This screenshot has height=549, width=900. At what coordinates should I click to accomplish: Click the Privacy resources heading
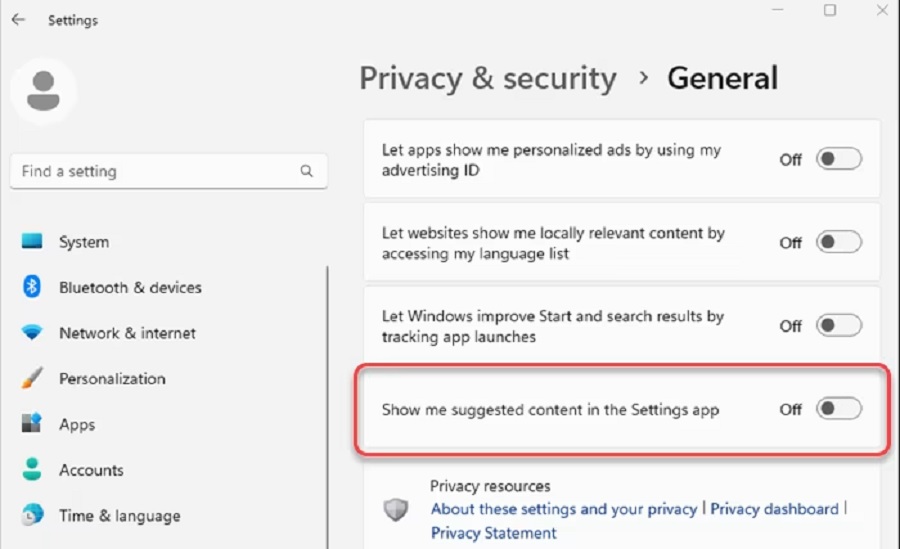[490, 486]
